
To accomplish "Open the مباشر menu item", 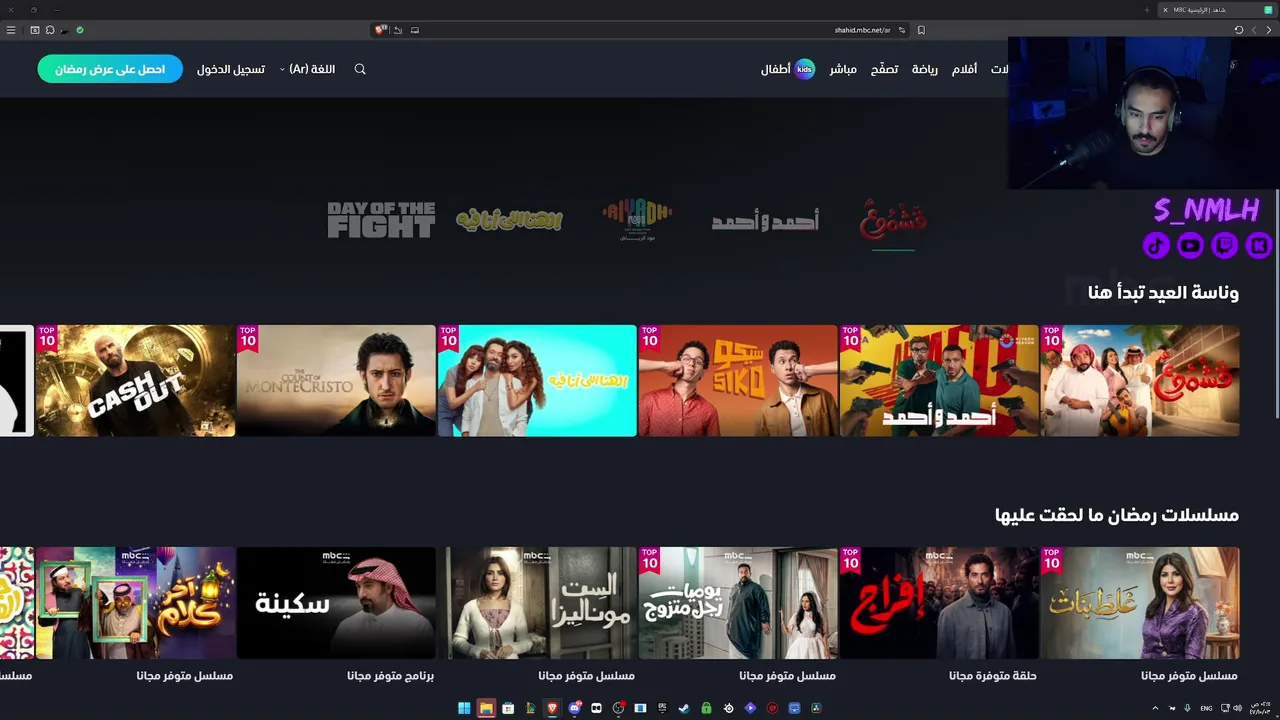I will pyautogui.click(x=843, y=69).
